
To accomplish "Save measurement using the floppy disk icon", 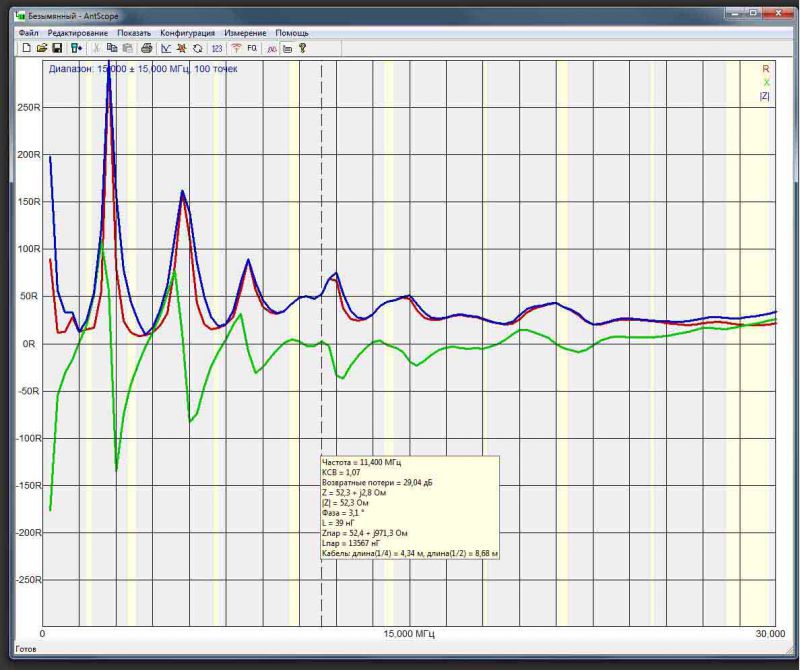I will pos(57,48).
